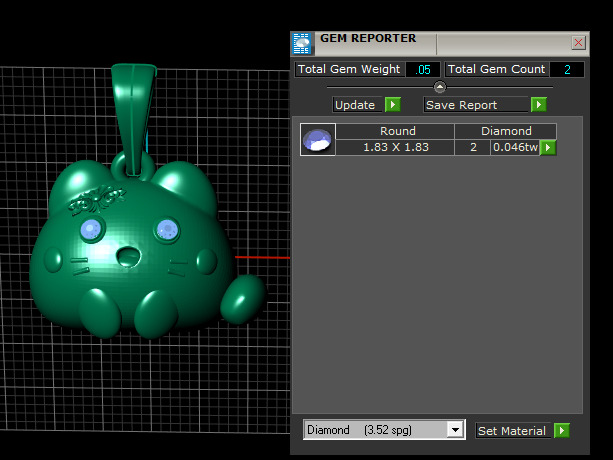Viewport: 613px width, 460px height.
Task: Click the GEM REPORTER title bar
Action: tap(442, 43)
